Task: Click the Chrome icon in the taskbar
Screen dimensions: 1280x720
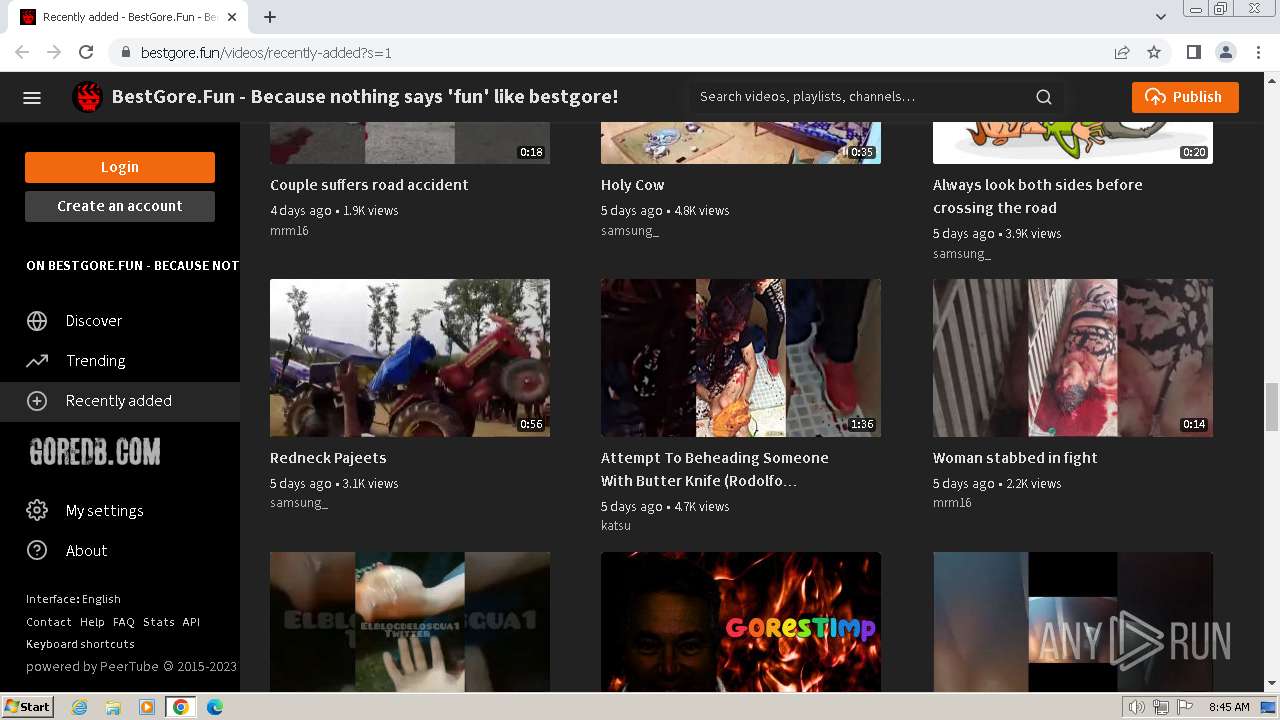Action: point(181,707)
